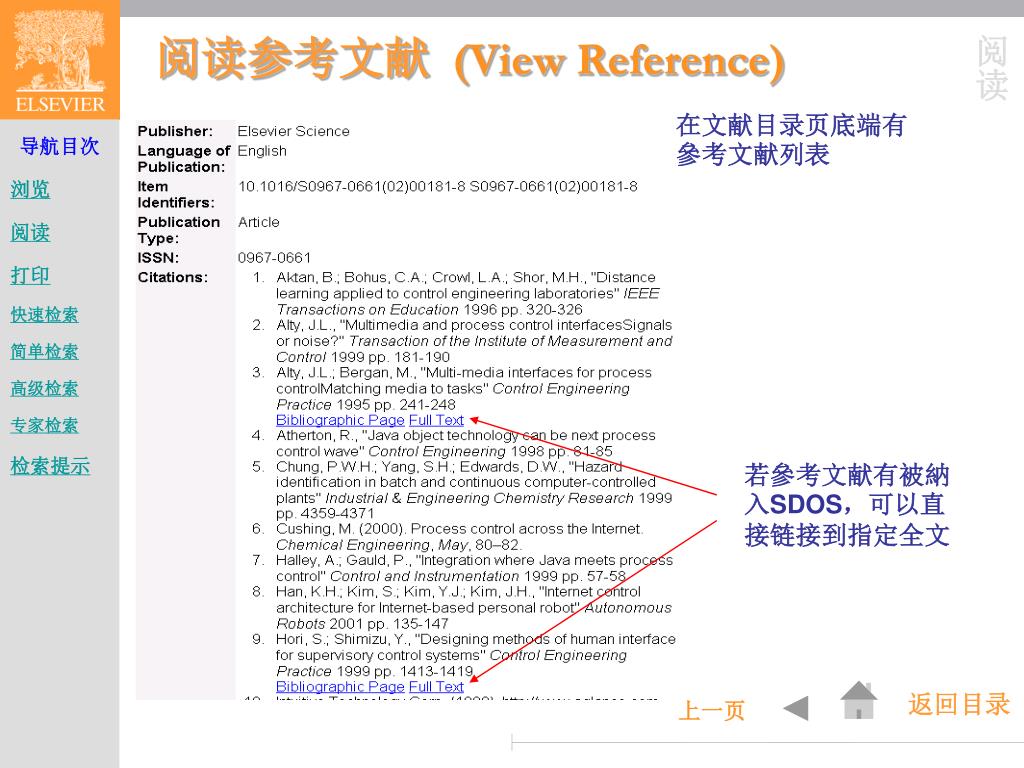Open Full Text link under citation 9
The image size is (1024, 768).
436,686
